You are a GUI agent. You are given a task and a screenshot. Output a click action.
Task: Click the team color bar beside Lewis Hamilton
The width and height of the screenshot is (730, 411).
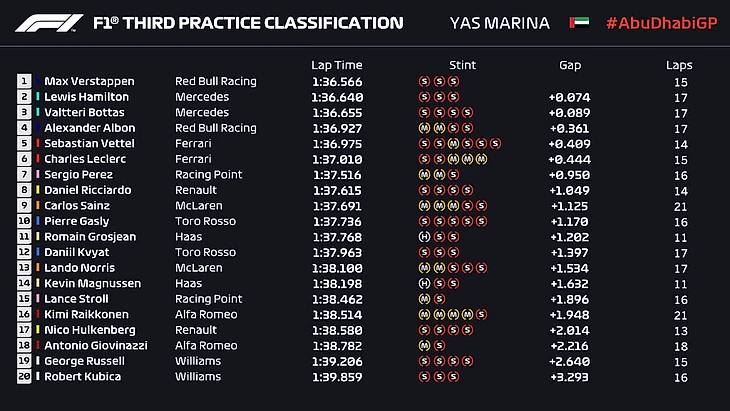40,97
